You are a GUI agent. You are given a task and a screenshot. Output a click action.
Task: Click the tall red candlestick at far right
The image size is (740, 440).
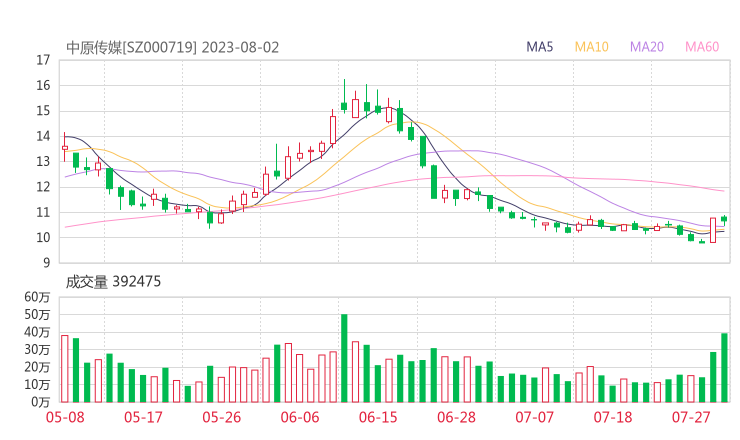[x=713, y=230]
